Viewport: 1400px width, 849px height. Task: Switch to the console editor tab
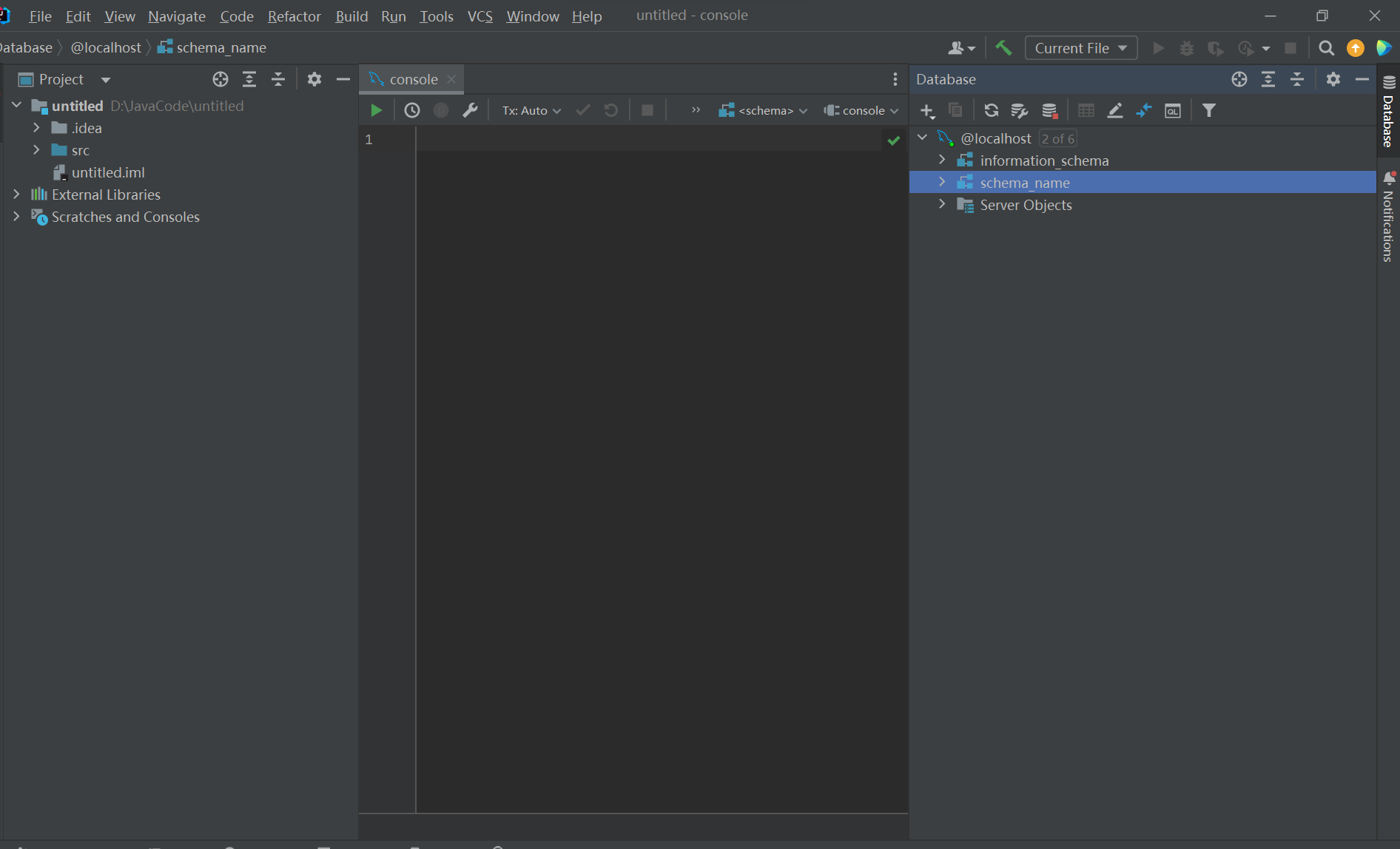pyautogui.click(x=413, y=79)
